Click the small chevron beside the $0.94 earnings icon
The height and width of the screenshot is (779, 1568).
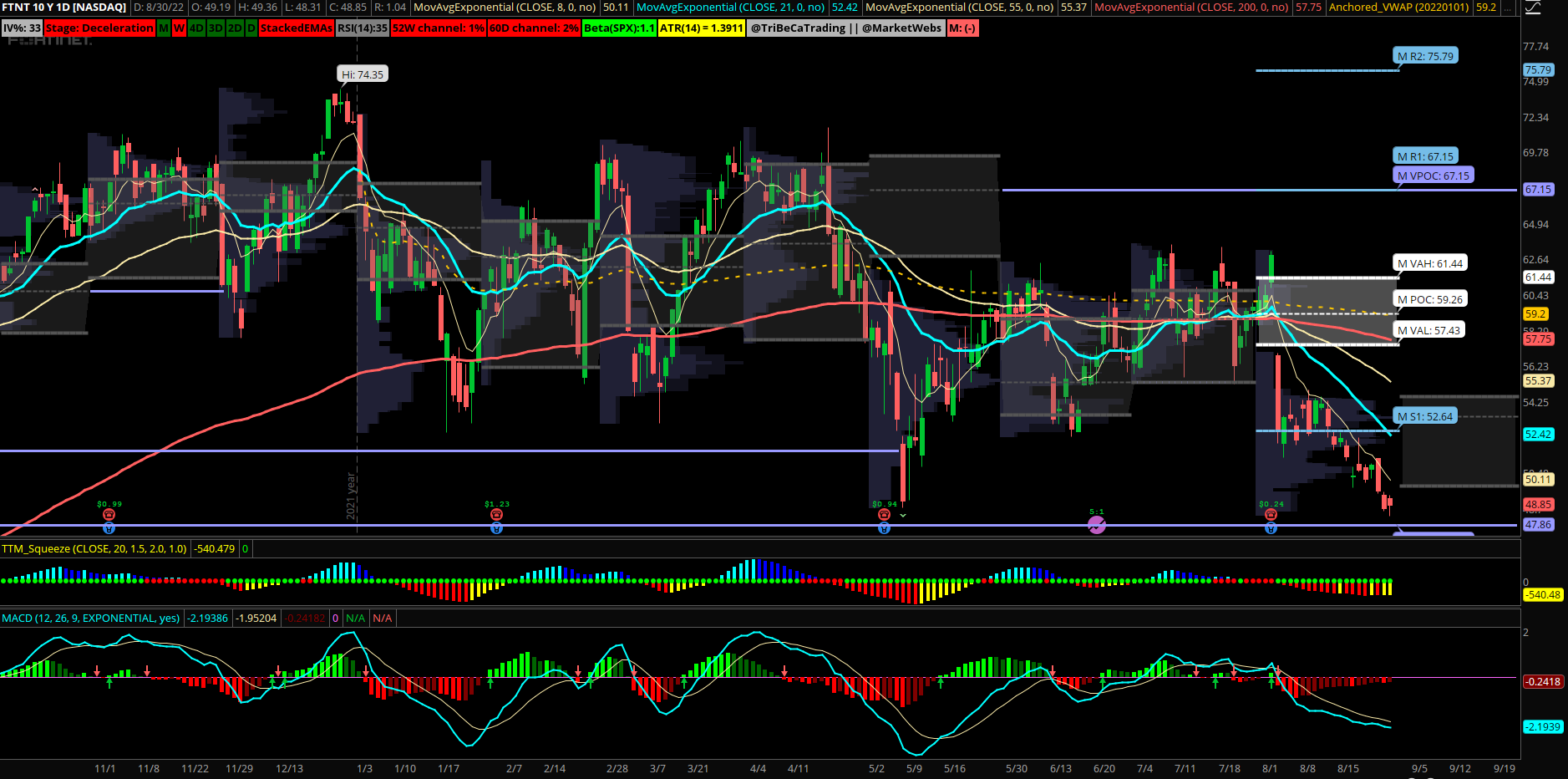903,516
